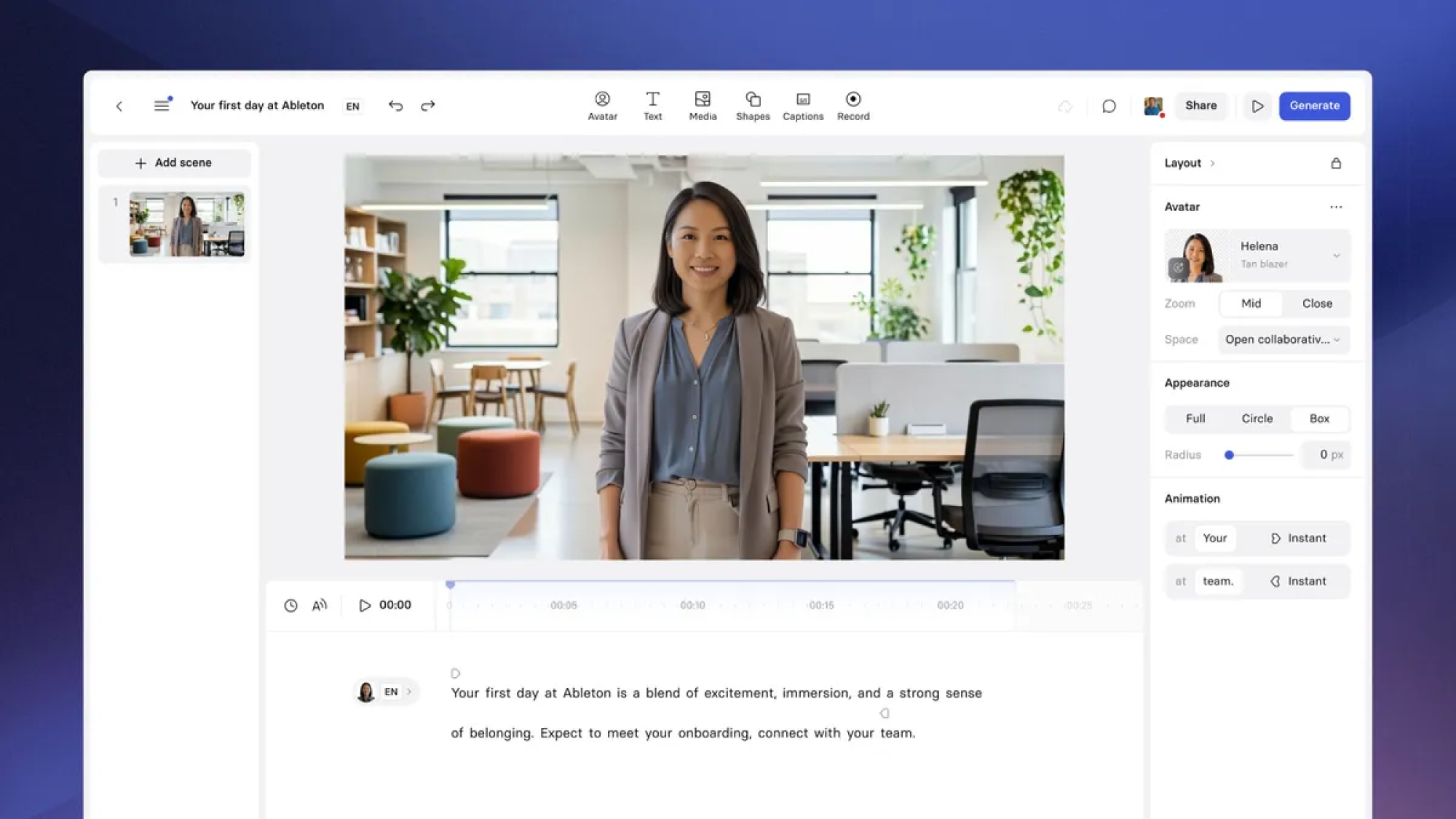This screenshot has height=819, width=1456.
Task: Expand the Helena avatar dropdown
Action: 1336,256
